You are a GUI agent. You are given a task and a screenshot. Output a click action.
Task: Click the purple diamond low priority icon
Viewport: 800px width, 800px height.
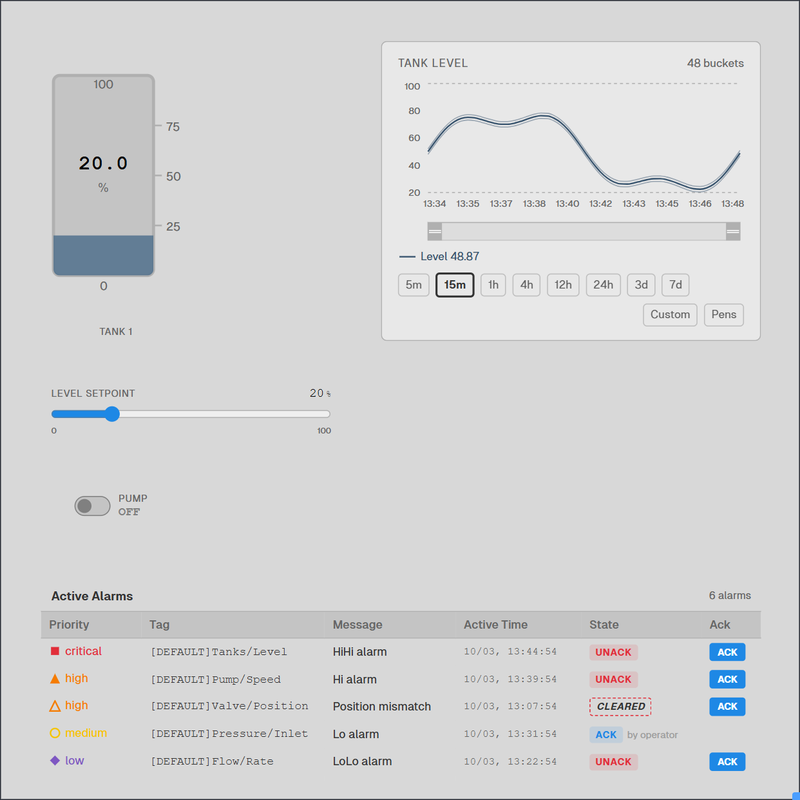click(x=55, y=761)
